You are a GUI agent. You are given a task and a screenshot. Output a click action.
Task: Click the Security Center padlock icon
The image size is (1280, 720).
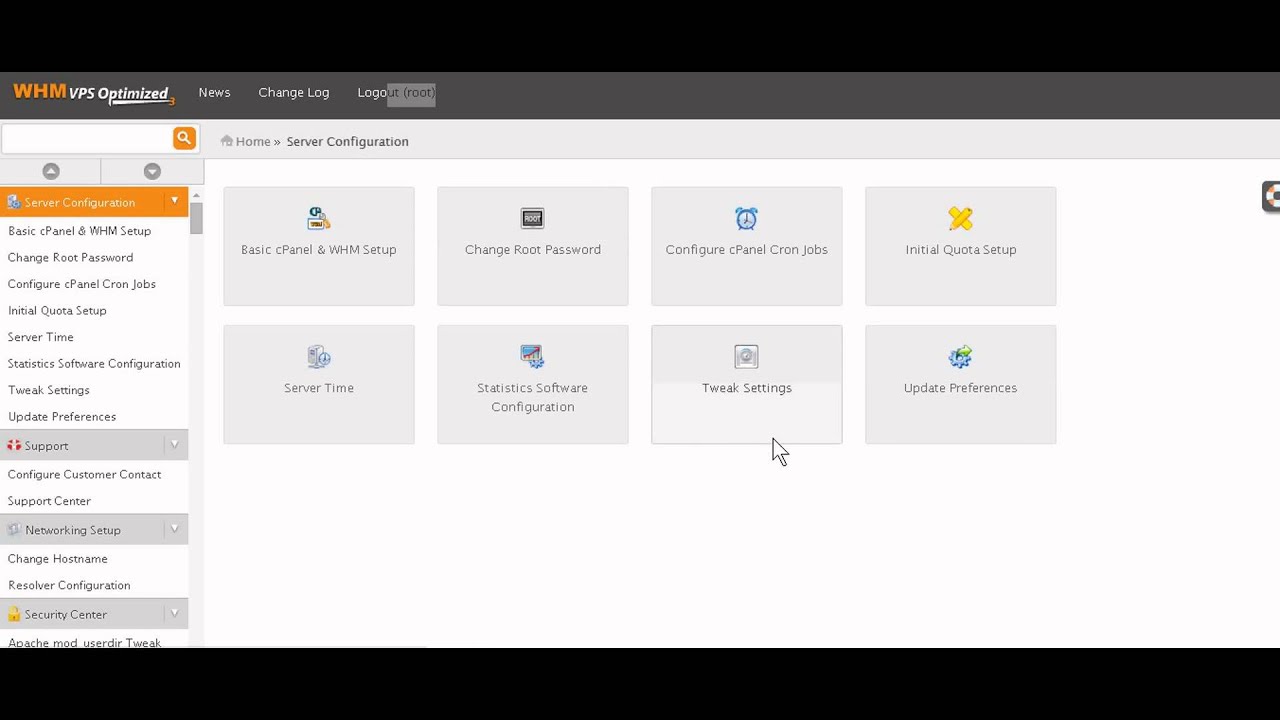tap(14, 614)
